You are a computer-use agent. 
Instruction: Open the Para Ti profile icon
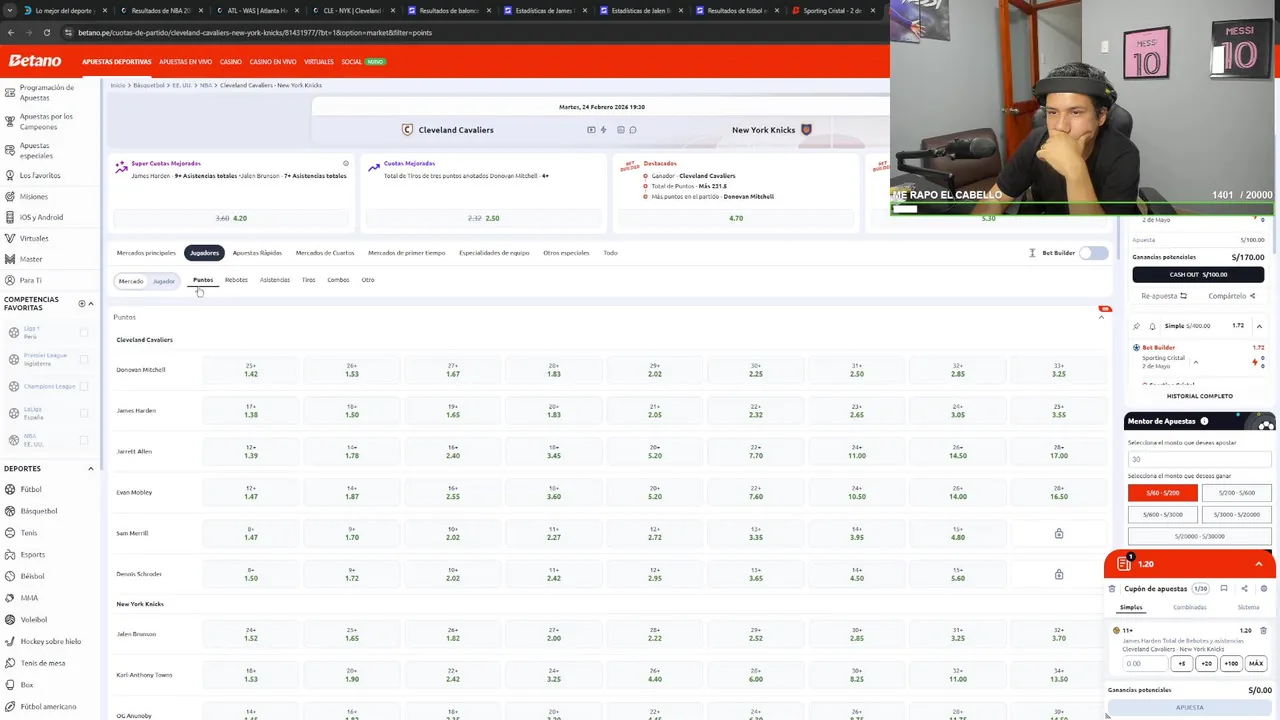(x=9, y=280)
